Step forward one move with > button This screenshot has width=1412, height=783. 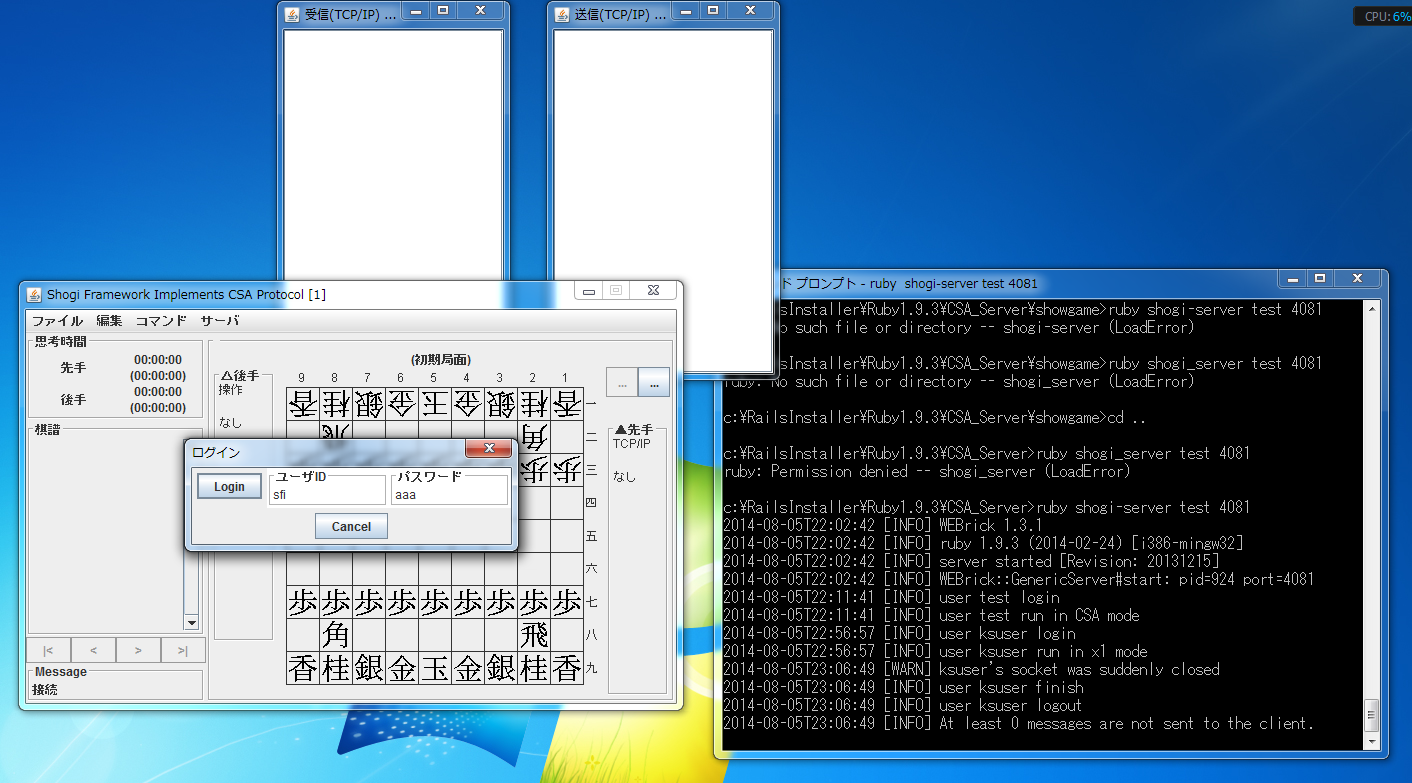click(138, 650)
